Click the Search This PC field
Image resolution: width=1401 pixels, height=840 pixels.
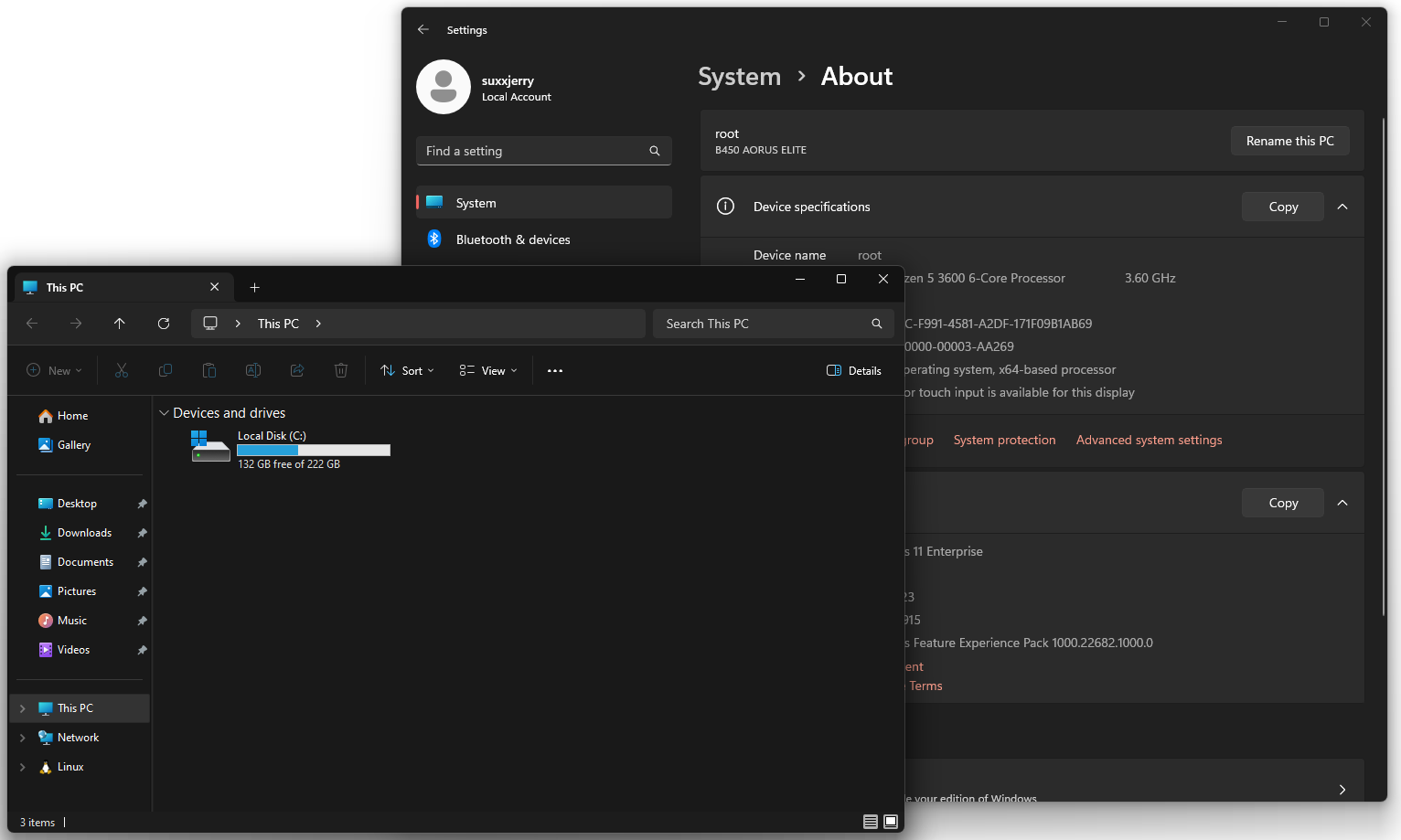coord(773,324)
